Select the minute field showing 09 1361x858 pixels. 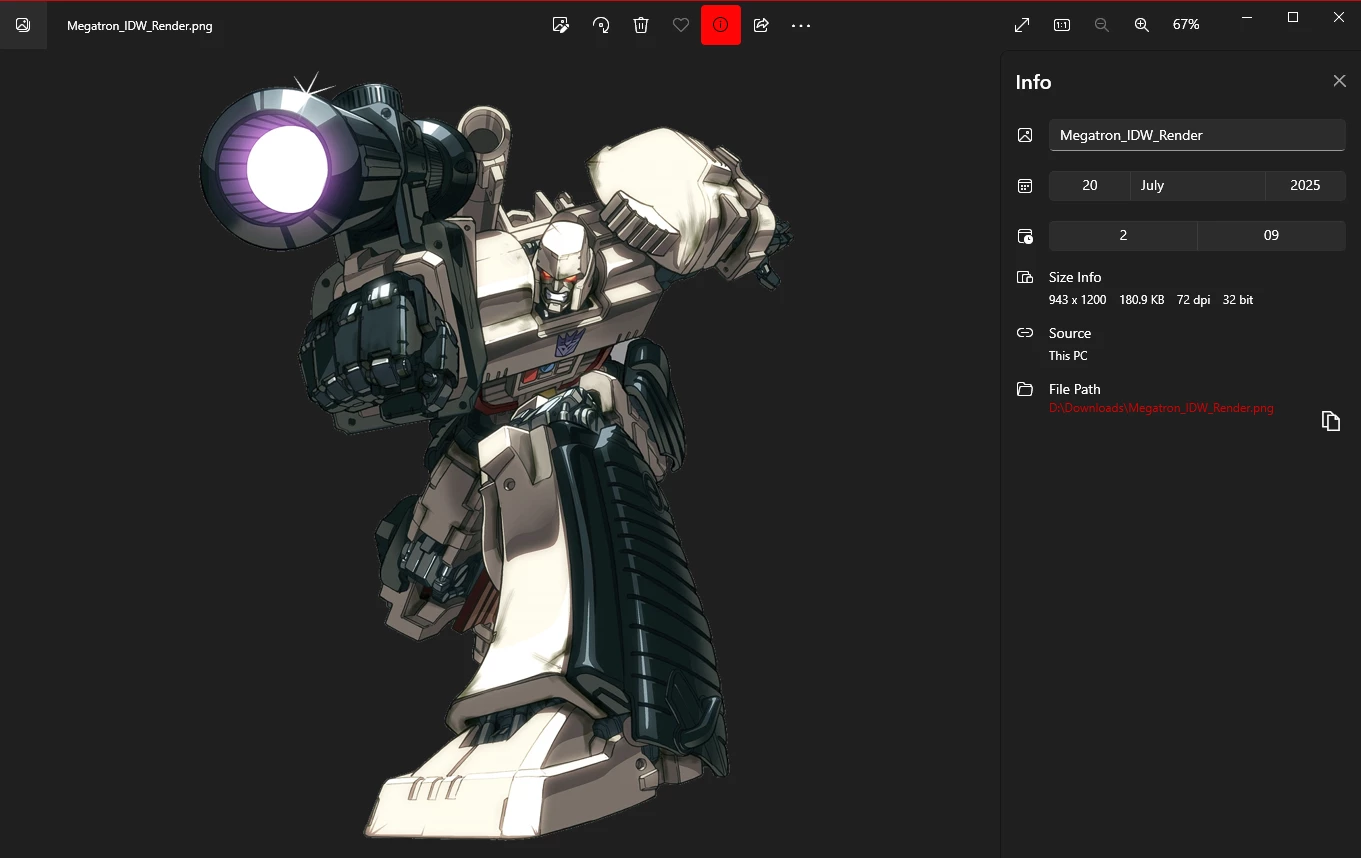coord(1271,235)
